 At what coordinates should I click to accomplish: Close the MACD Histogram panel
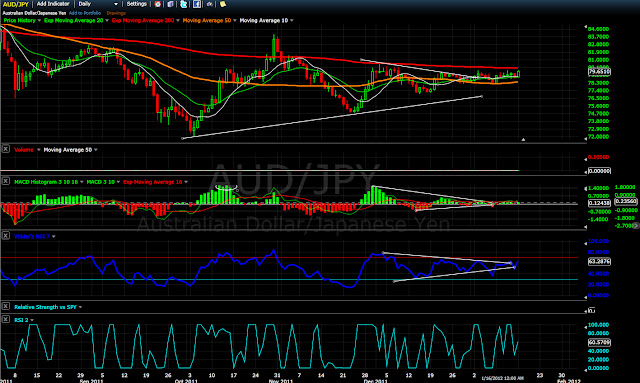pyautogui.click(x=6, y=181)
